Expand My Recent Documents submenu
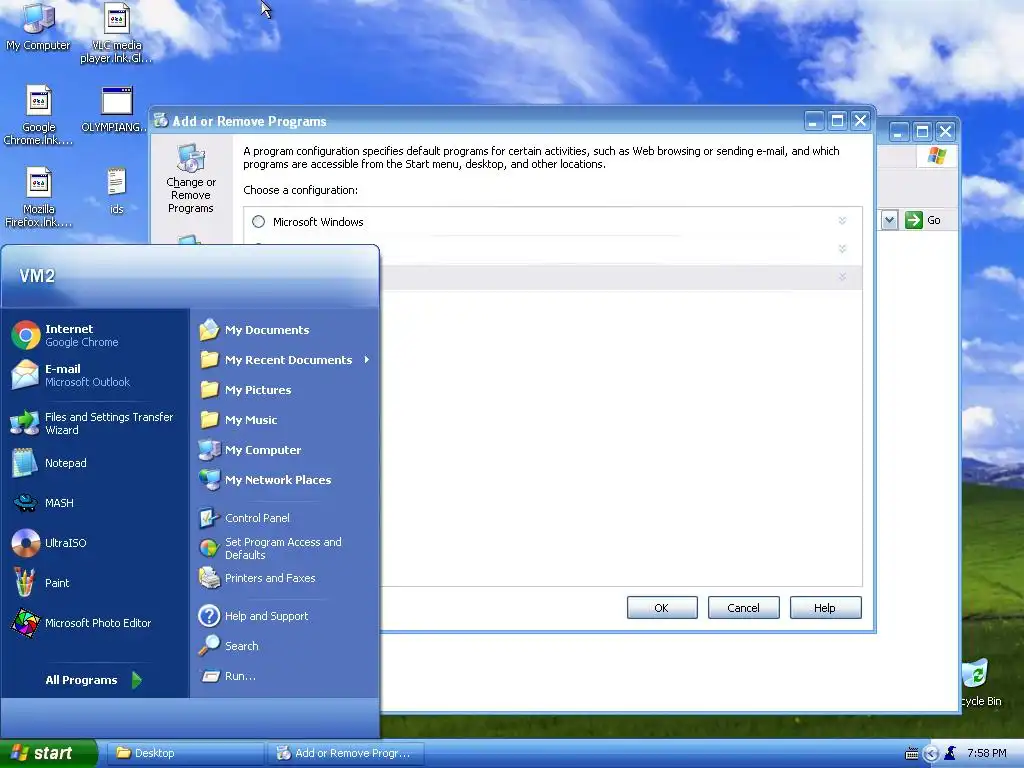 pos(285,360)
